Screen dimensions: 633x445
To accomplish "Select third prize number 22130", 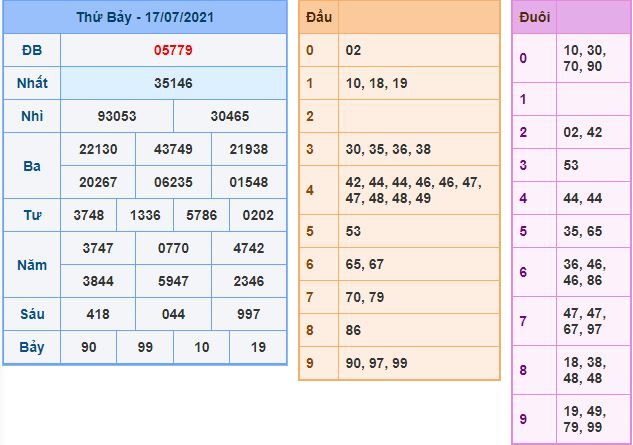I will tap(98, 149).
